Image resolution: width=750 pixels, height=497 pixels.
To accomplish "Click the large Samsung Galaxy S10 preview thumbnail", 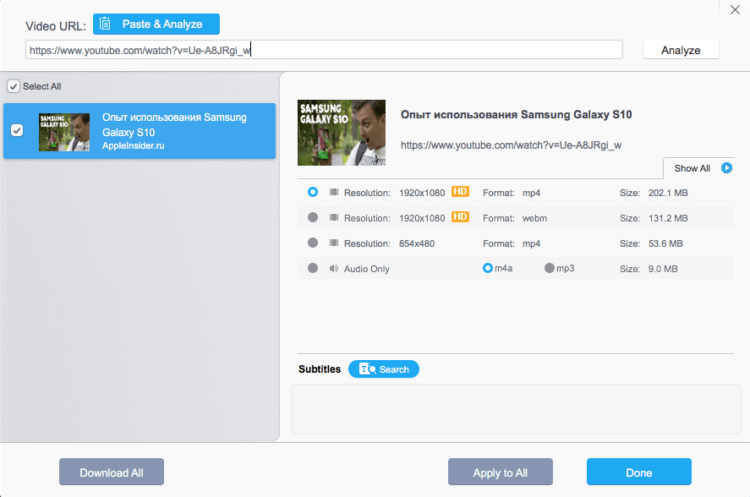I will coord(342,133).
